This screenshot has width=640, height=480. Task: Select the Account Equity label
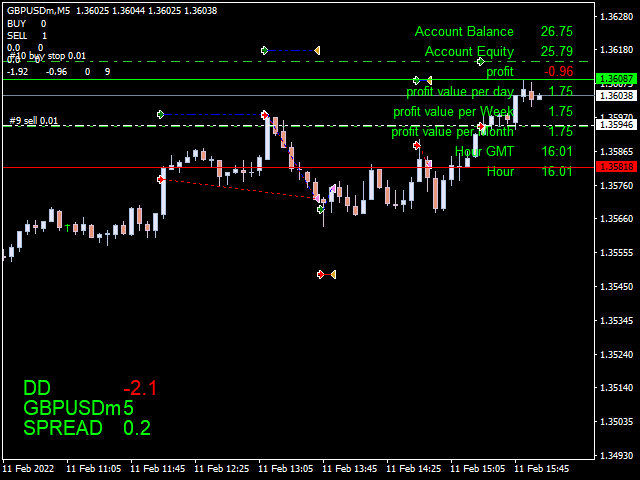click(469, 51)
